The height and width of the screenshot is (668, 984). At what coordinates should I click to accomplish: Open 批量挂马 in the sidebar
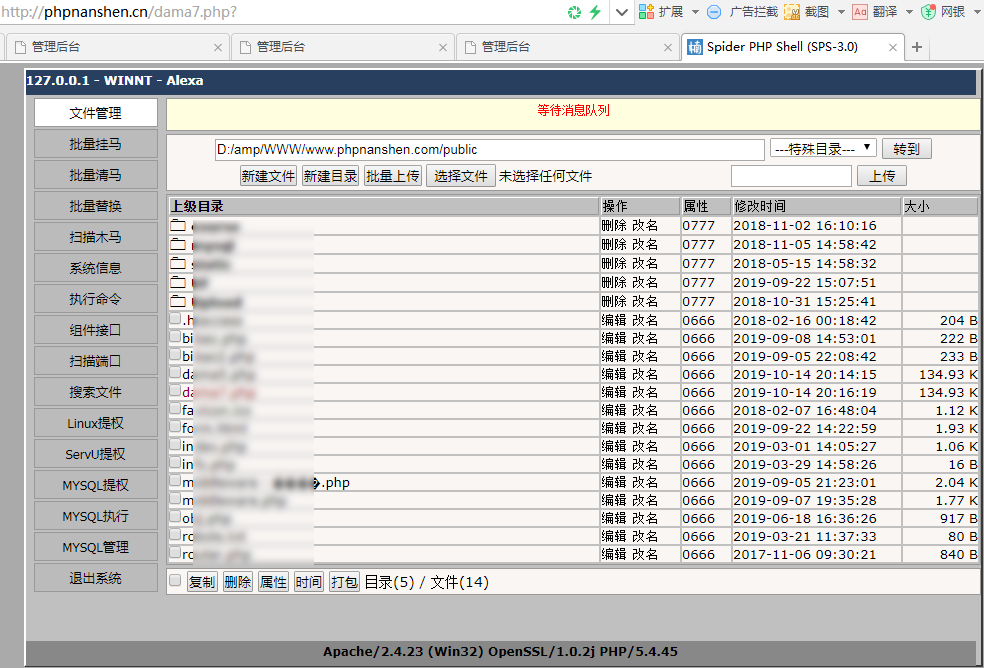click(95, 144)
